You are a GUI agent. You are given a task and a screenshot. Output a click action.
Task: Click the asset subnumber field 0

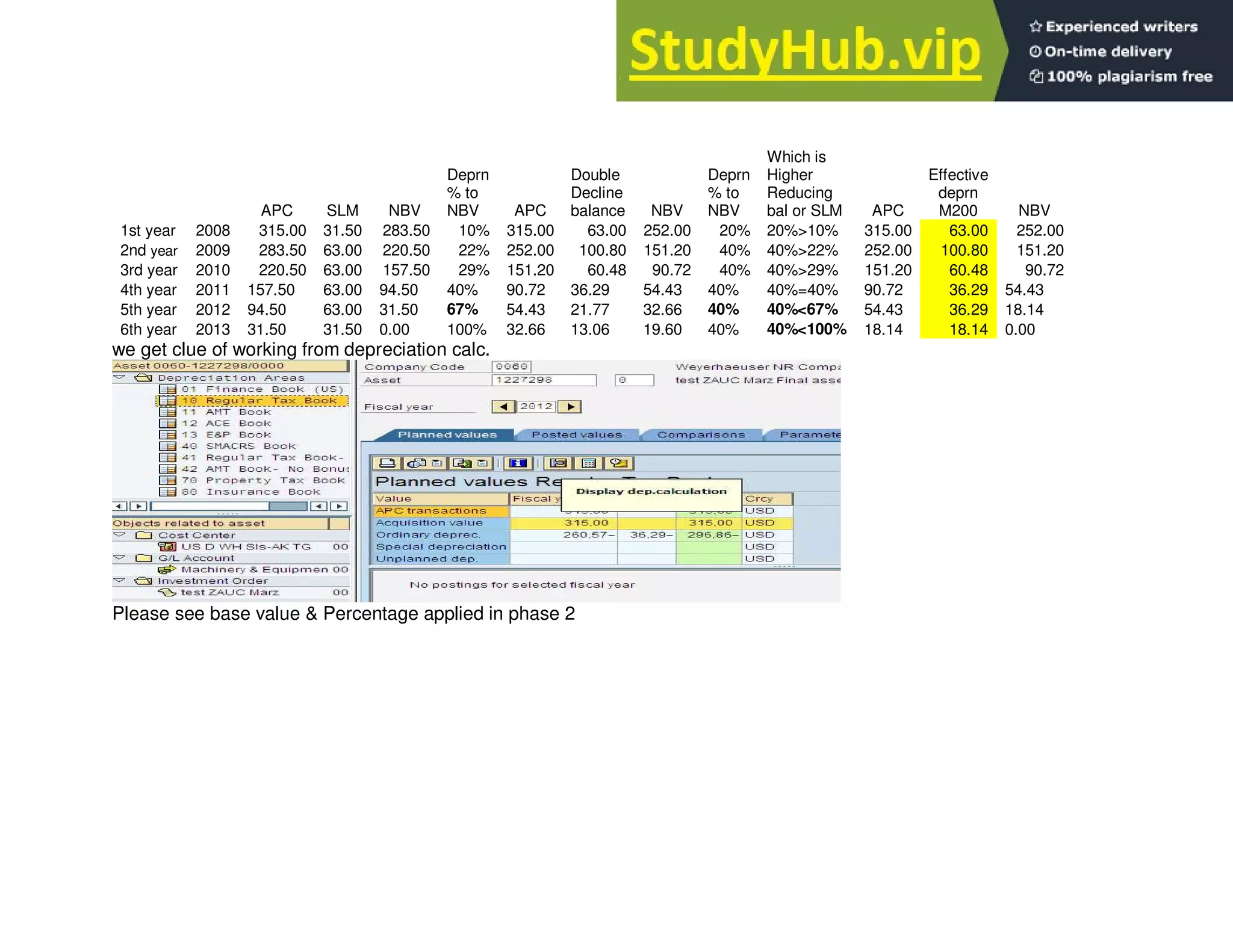click(x=634, y=380)
